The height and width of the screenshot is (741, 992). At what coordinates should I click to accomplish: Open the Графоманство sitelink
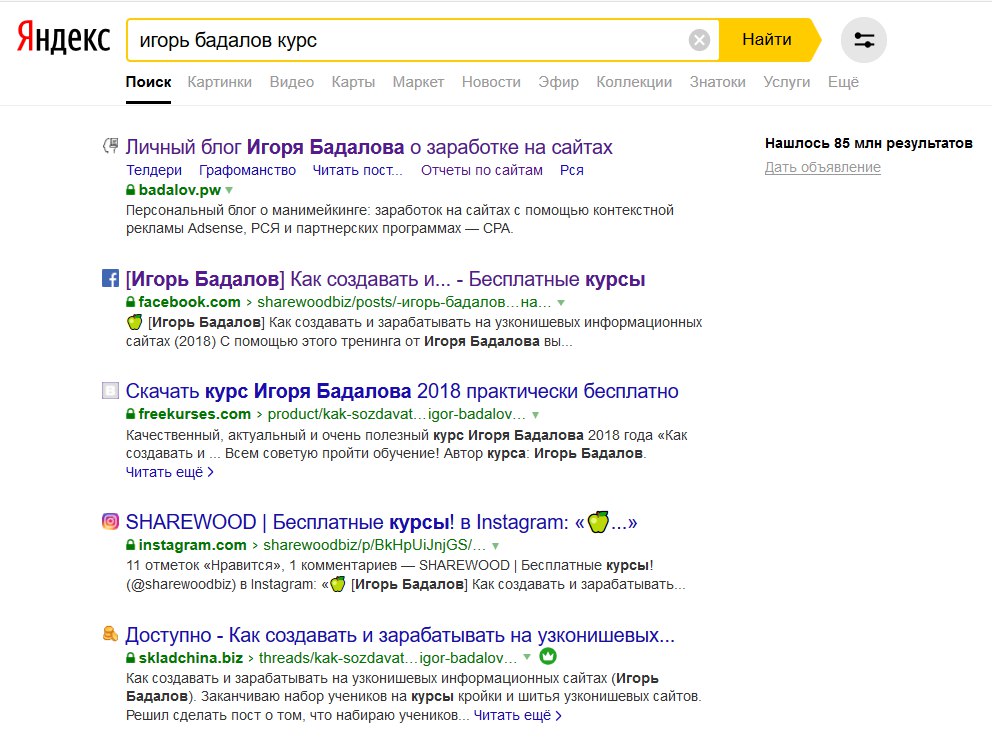click(247, 170)
